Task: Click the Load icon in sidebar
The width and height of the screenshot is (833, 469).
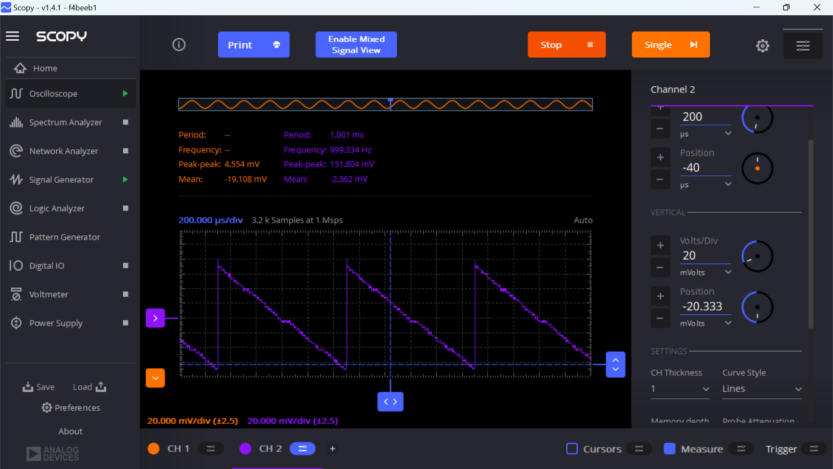Action: (x=101, y=387)
